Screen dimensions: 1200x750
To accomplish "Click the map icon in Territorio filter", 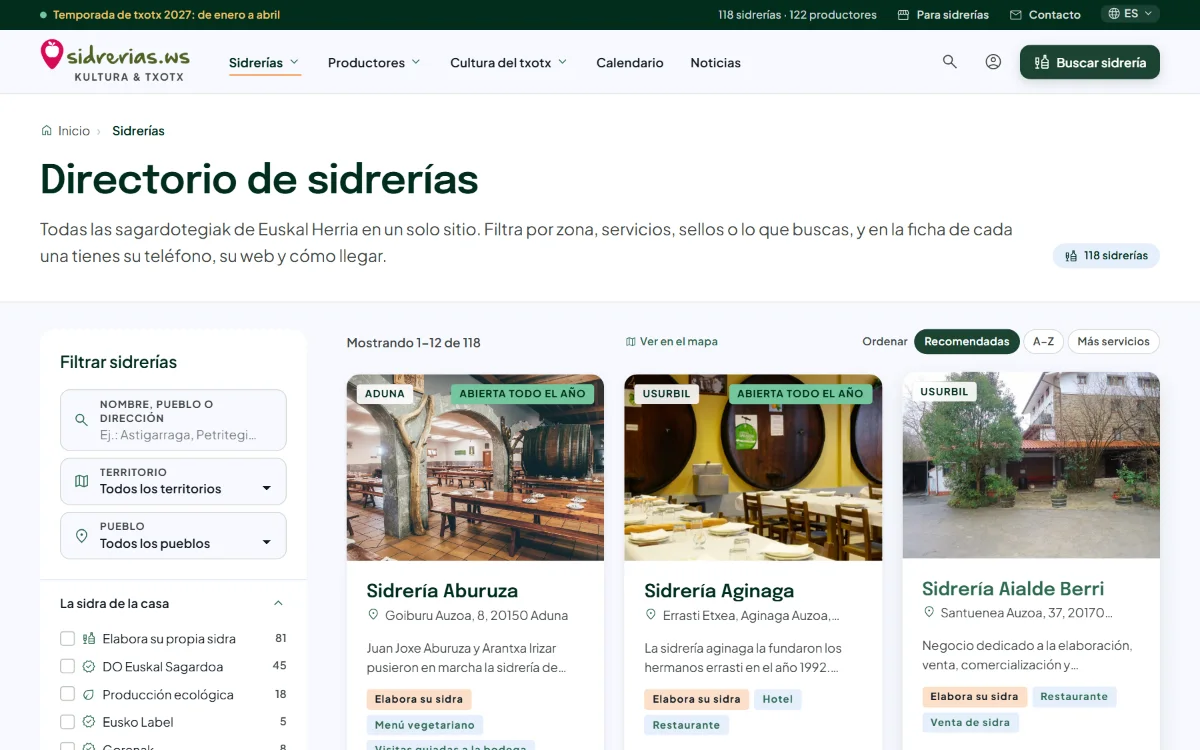I will 82,481.
